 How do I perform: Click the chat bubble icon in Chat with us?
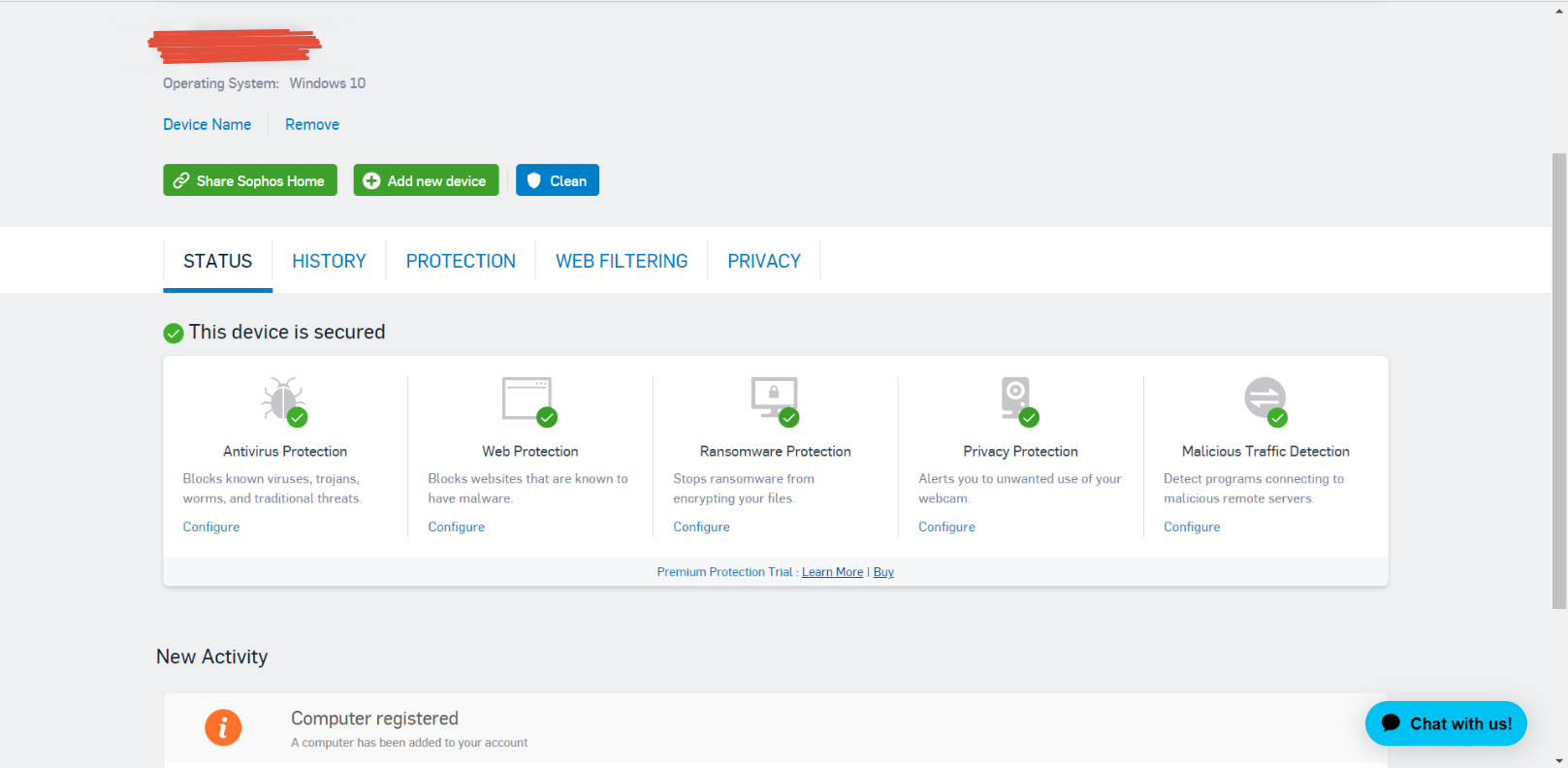[x=1391, y=722]
